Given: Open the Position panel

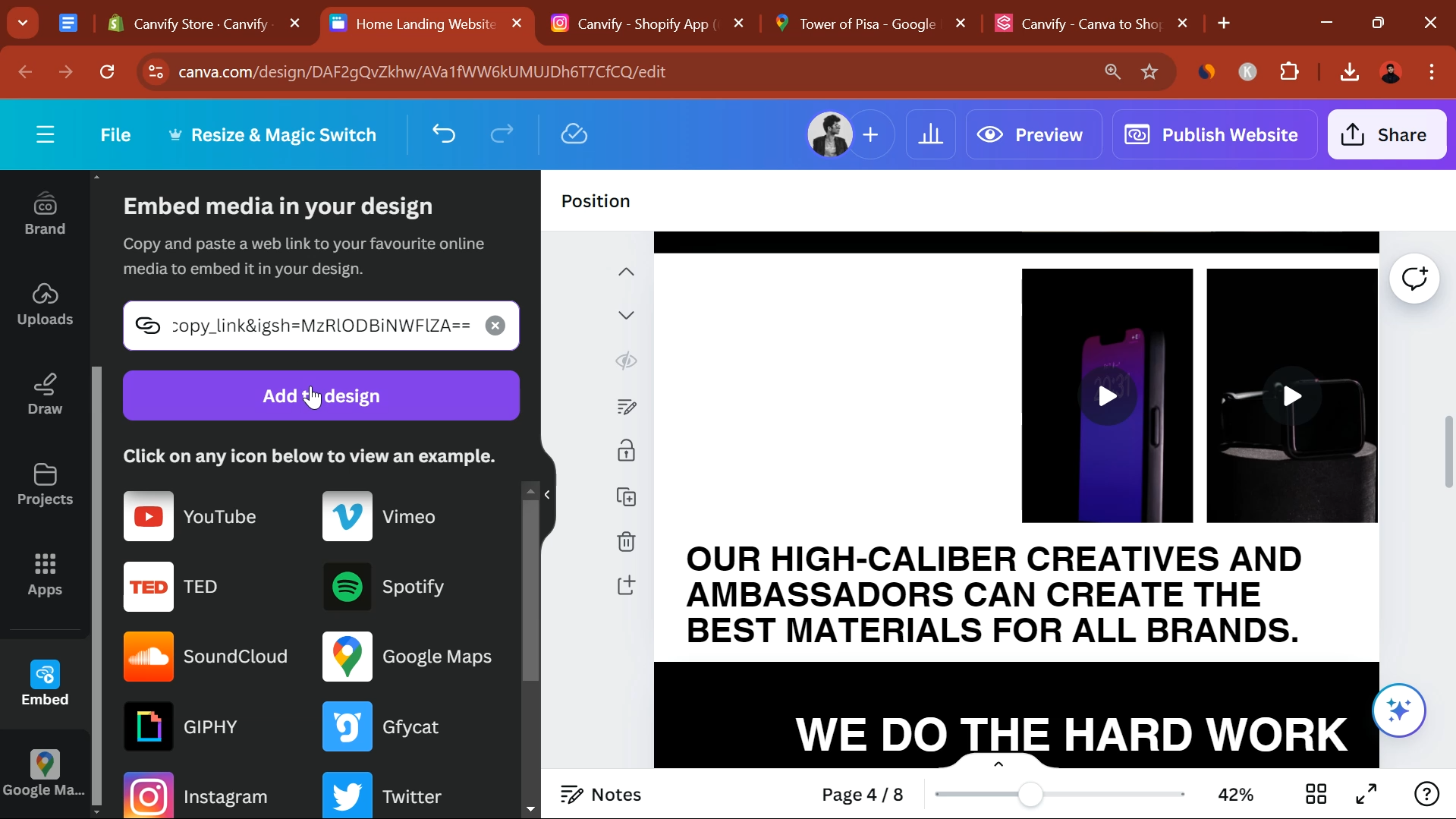Looking at the screenshot, I should pos(596,201).
